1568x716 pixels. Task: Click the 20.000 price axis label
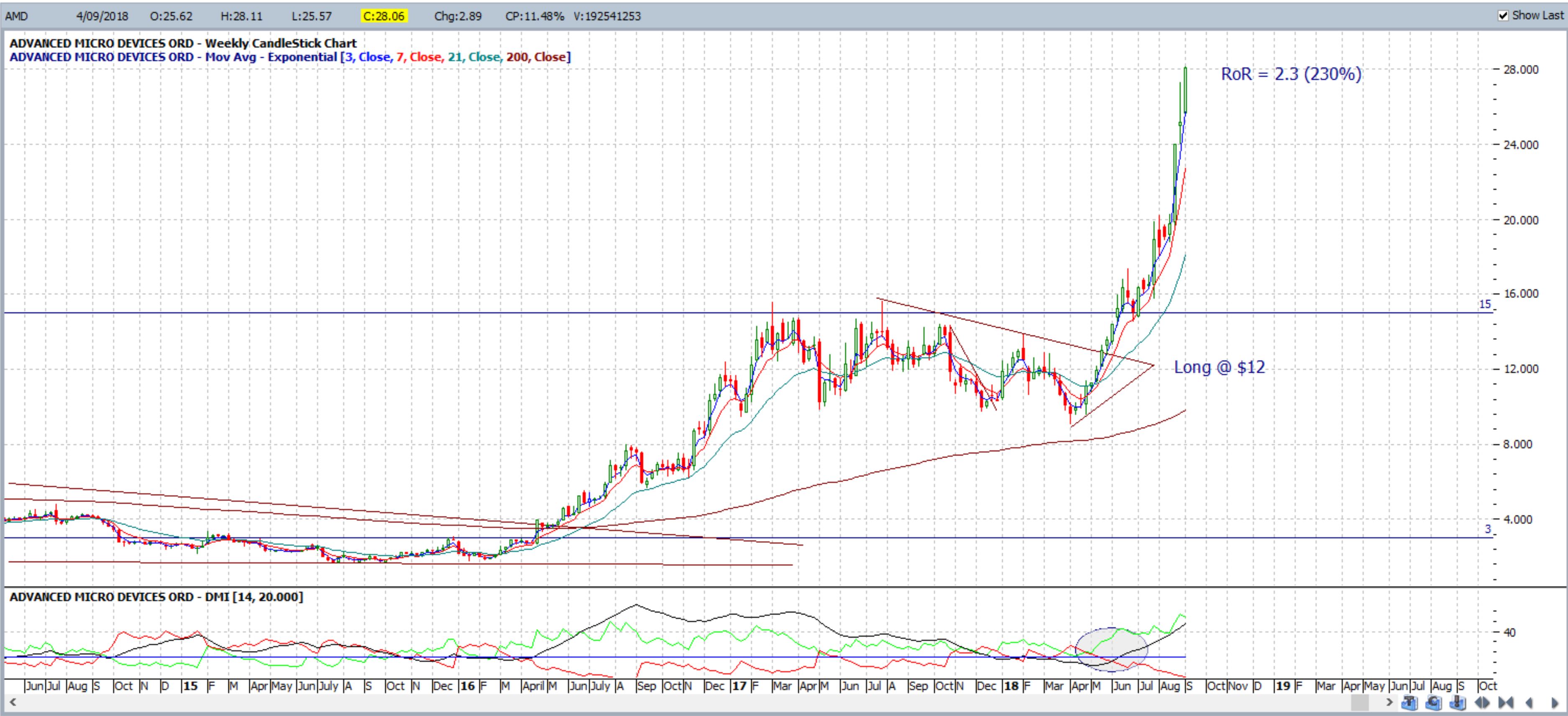[1520, 221]
